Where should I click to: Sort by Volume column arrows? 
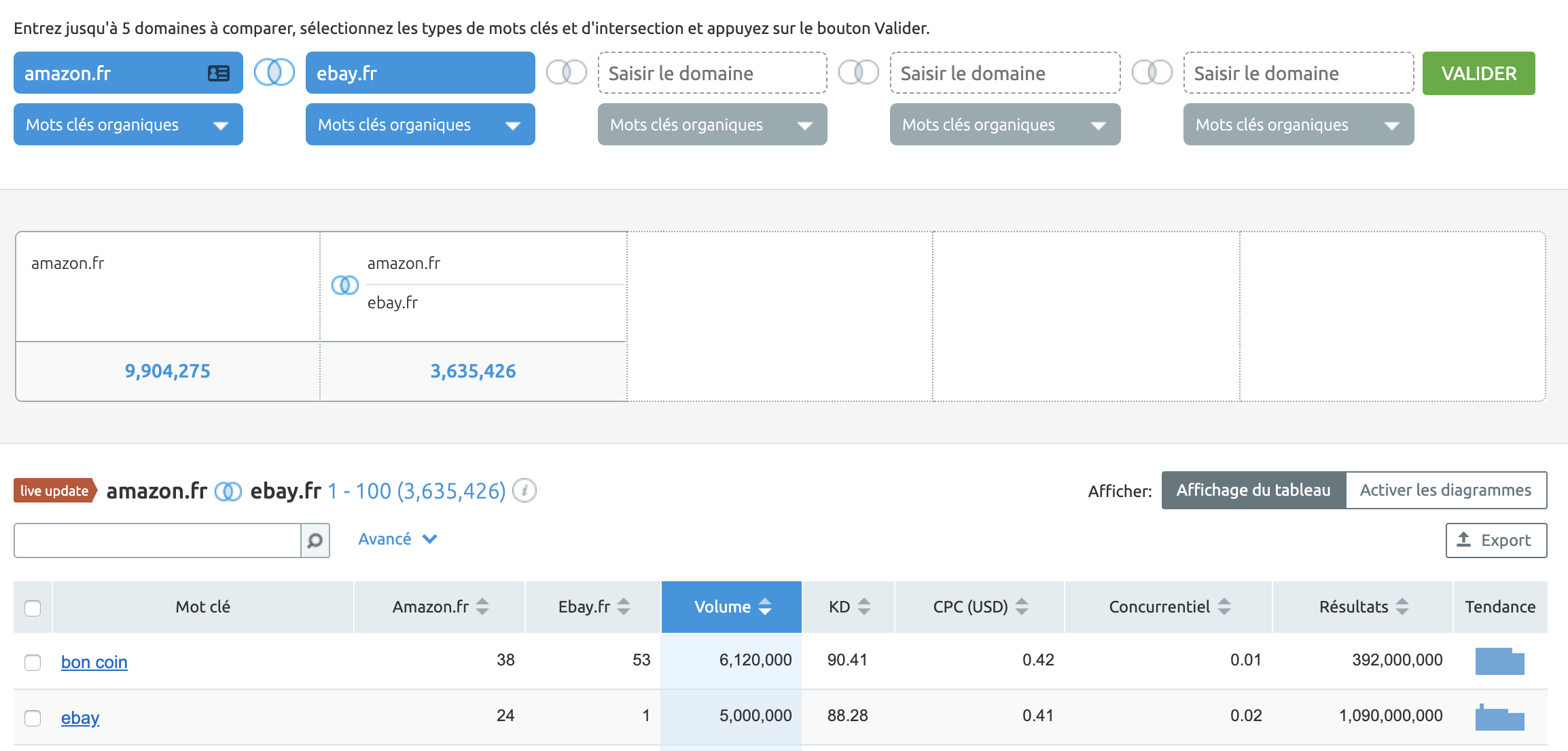point(765,606)
